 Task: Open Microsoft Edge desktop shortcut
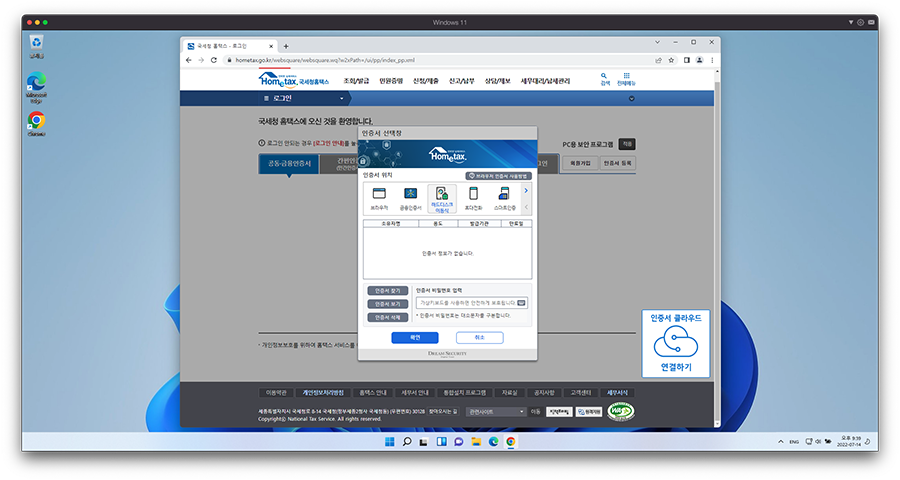[36, 88]
